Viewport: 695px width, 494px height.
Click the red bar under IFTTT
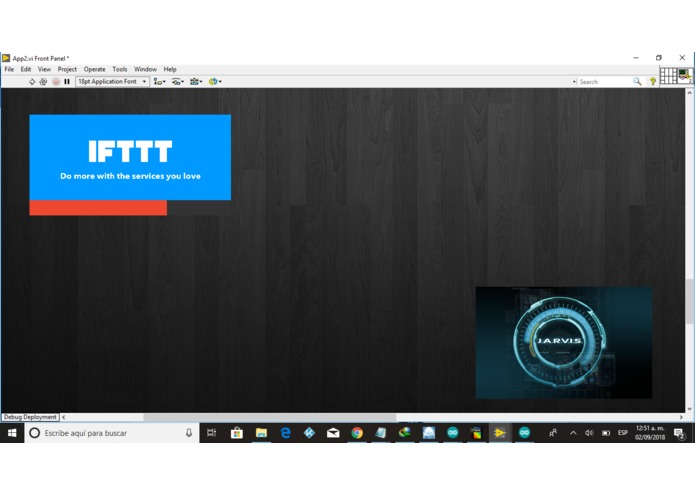(98, 208)
